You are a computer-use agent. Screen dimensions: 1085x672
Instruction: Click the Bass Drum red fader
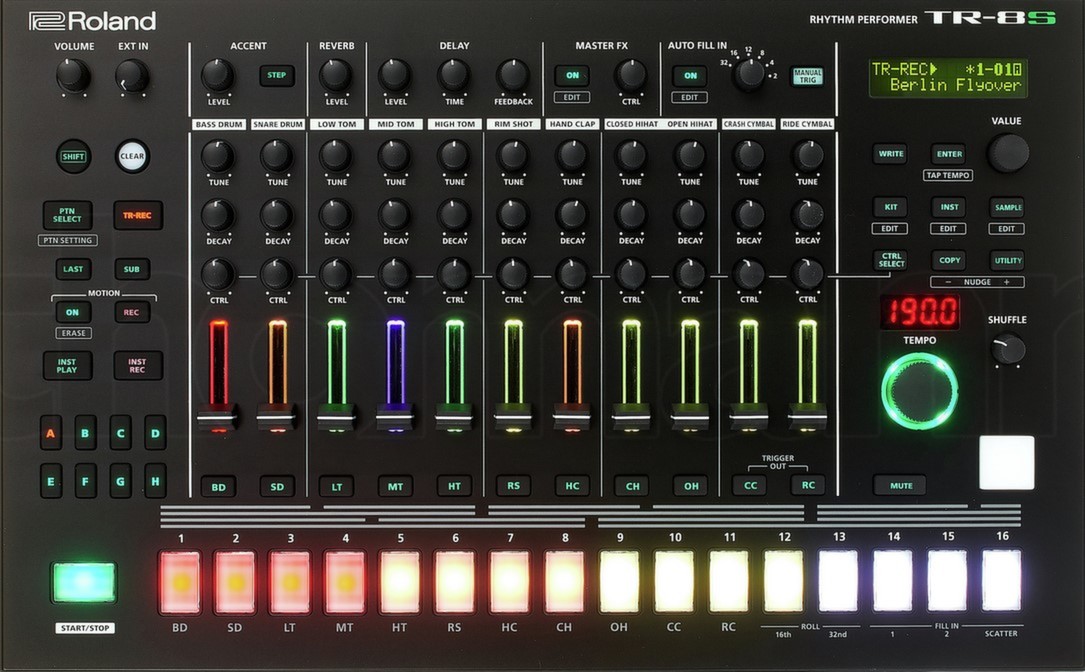pyautogui.click(x=218, y=417)
